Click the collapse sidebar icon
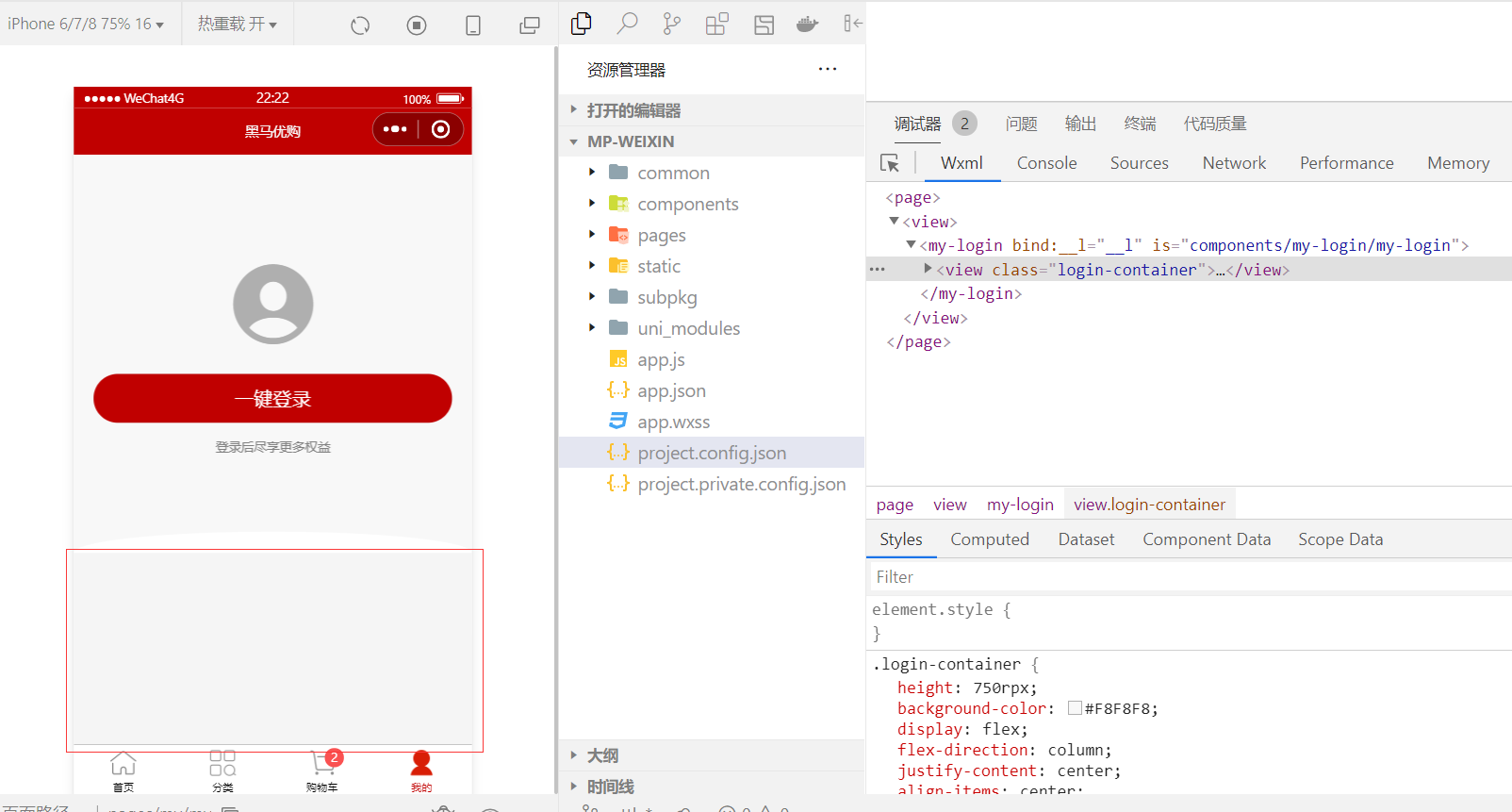Screen dimensions: 1512x812 pyautogui.click(x=852, y=24)
